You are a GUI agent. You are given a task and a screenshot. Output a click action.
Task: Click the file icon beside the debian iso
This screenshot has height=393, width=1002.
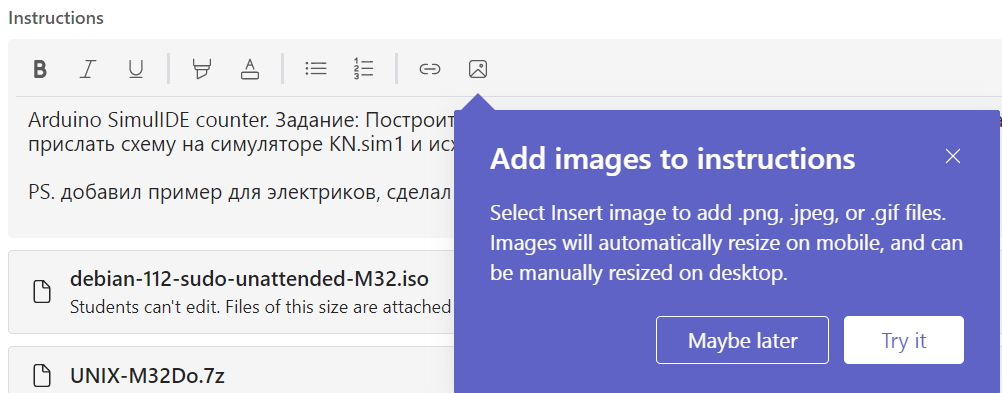pos(42,291)
